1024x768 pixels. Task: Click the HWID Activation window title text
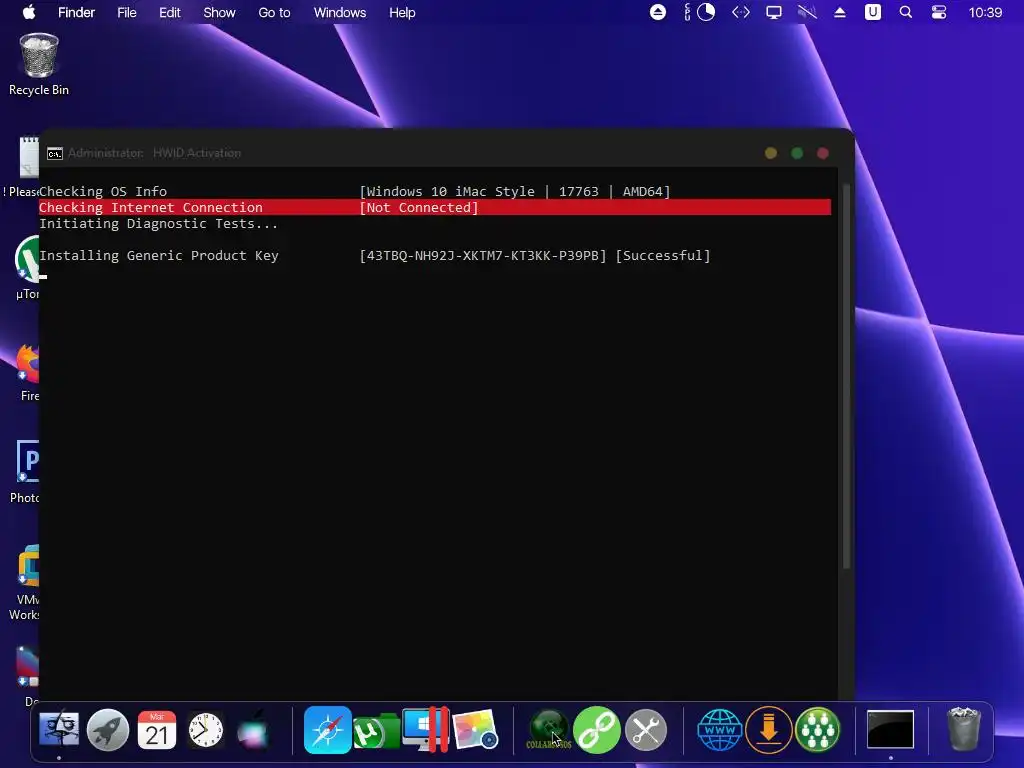tap(154, 153)
